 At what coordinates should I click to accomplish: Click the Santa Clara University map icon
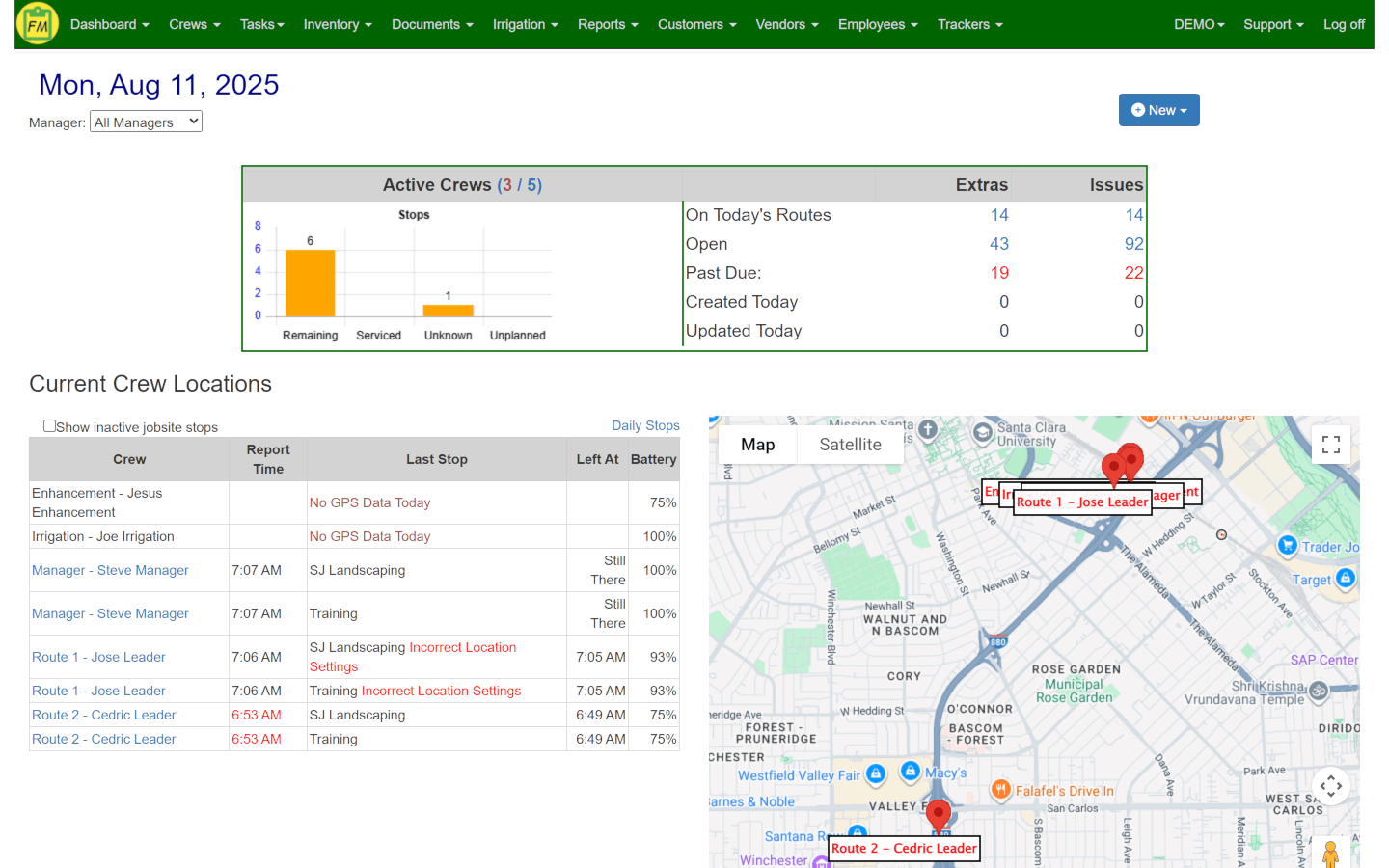click(982, 432)
